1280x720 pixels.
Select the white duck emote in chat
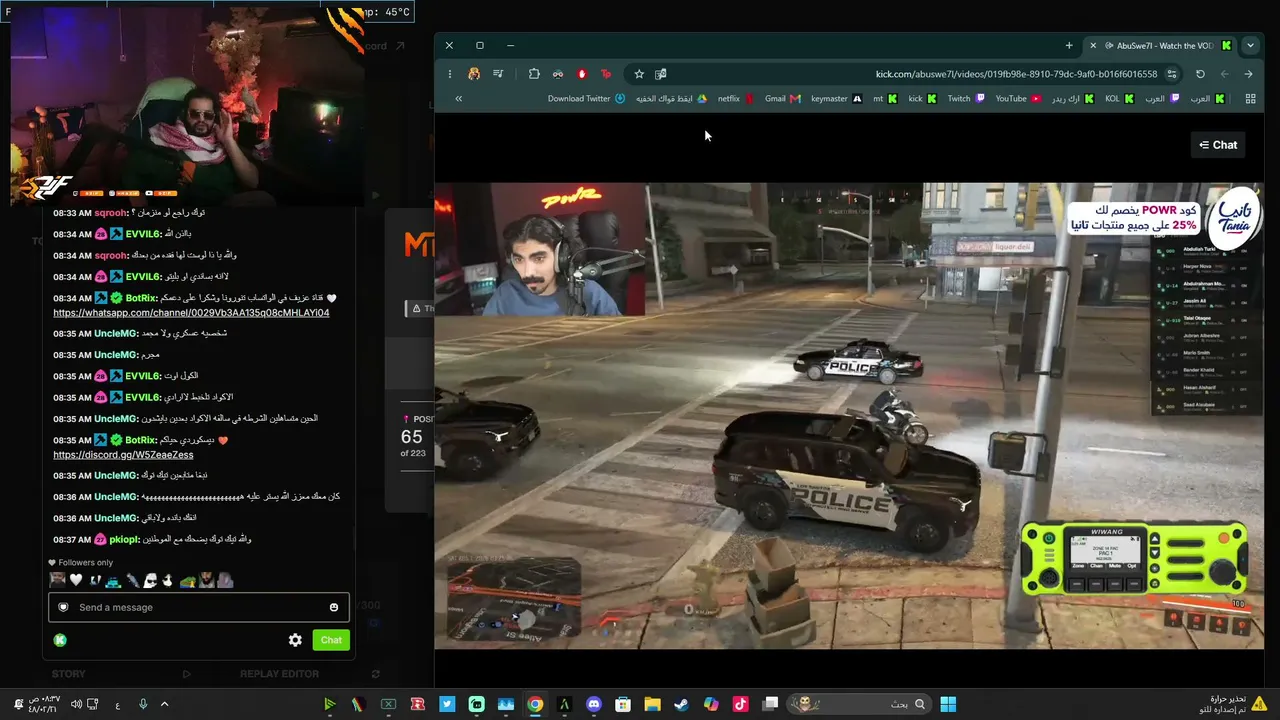tap(168, 580)
